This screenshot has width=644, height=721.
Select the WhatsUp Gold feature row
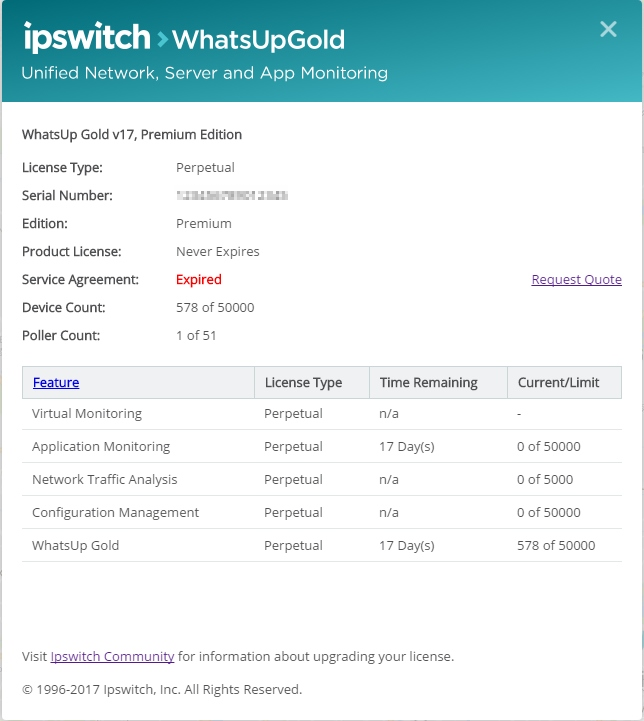click(x=75, y=546)
